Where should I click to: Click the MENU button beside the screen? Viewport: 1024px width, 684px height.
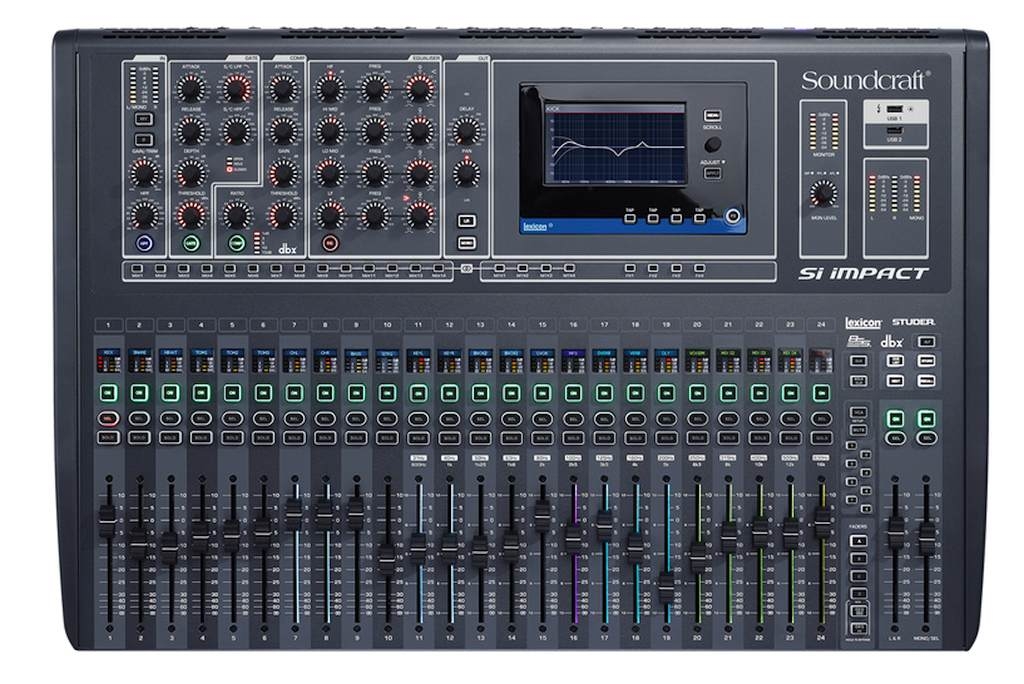(x=712, y=115)
